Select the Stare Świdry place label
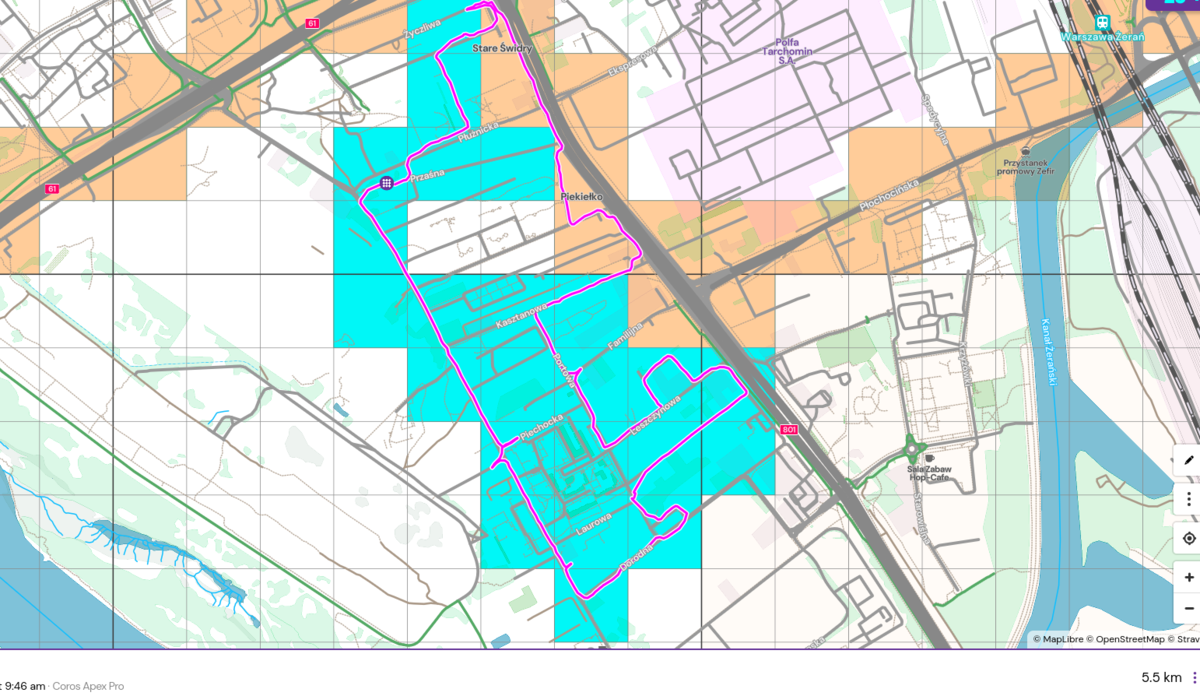The height and width of the screenshot is (696, 1200). [x=502, y=47]
